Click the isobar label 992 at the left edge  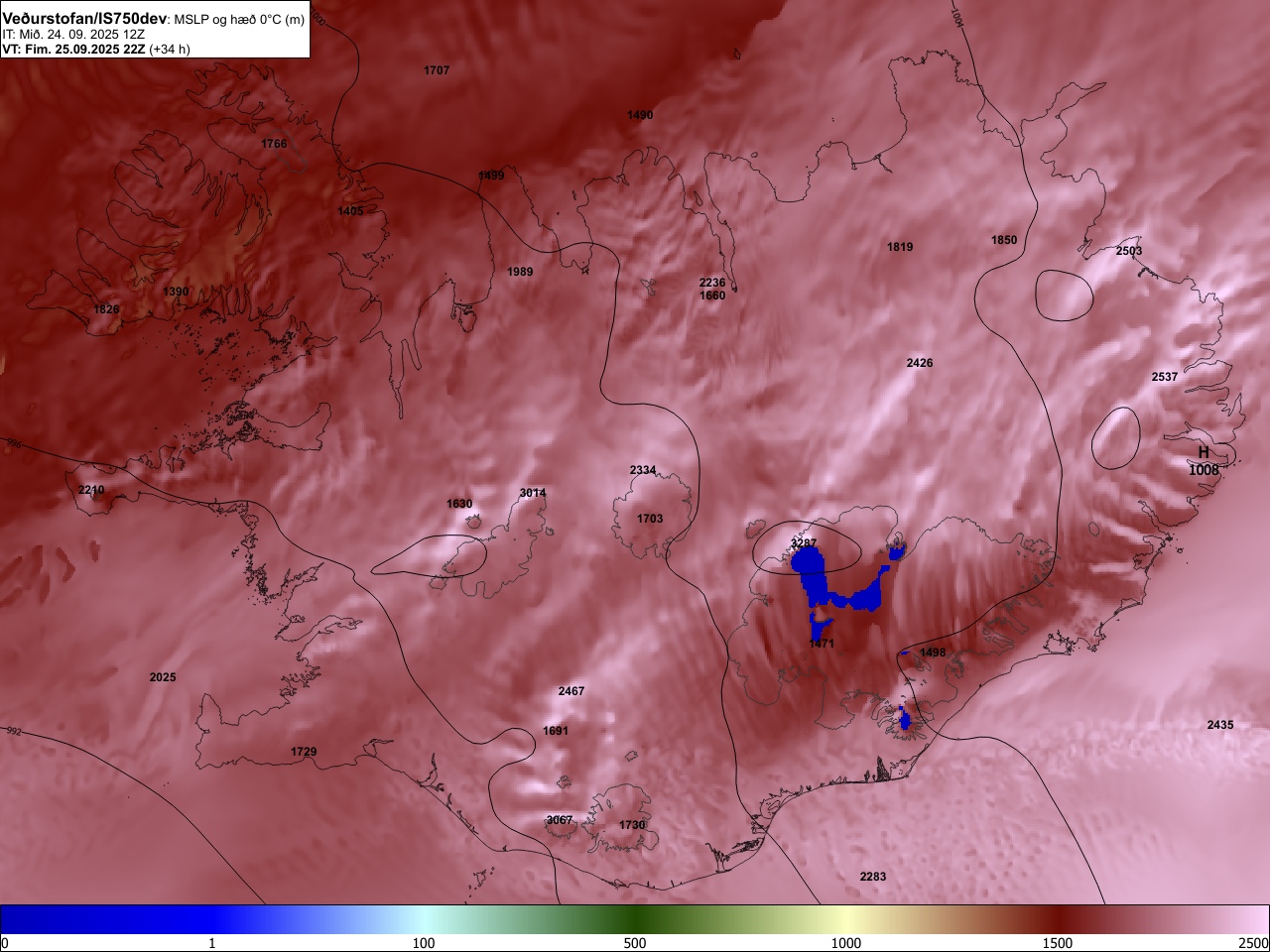pyautogui.click(x=12, y=732)
